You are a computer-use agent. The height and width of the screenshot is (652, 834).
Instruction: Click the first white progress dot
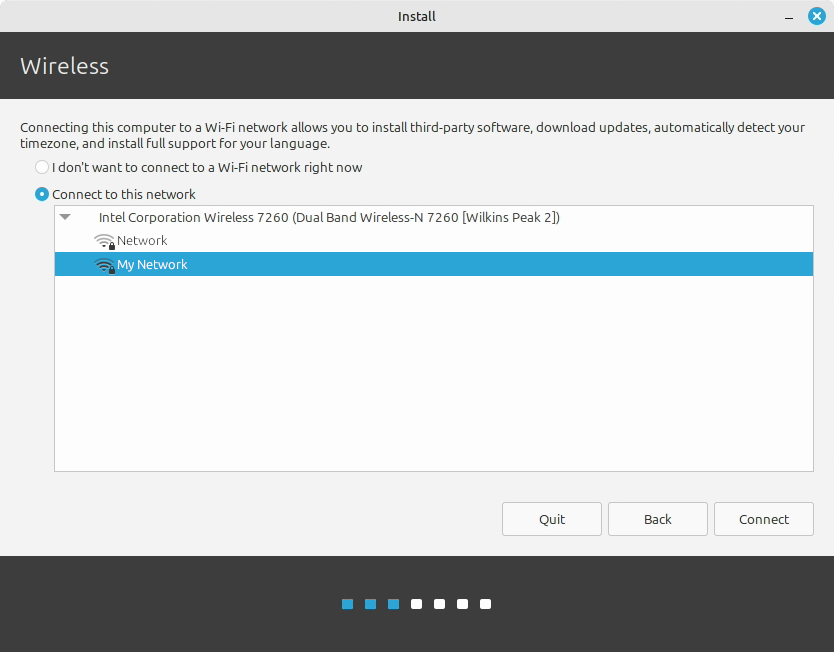pos(416,604)
